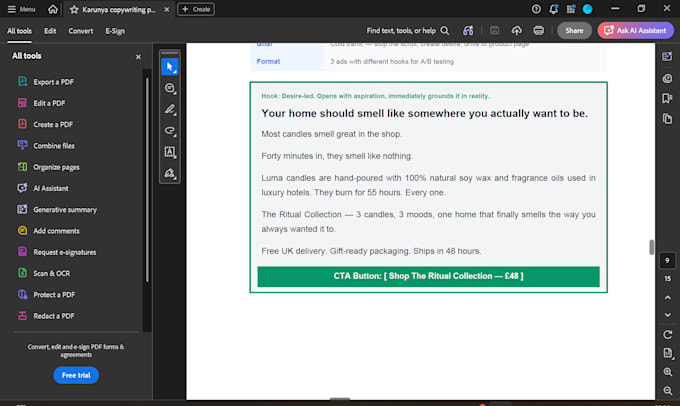Go to the Home icon
Viewport: 680px width, 406px height.
click(x=52, y=9)
